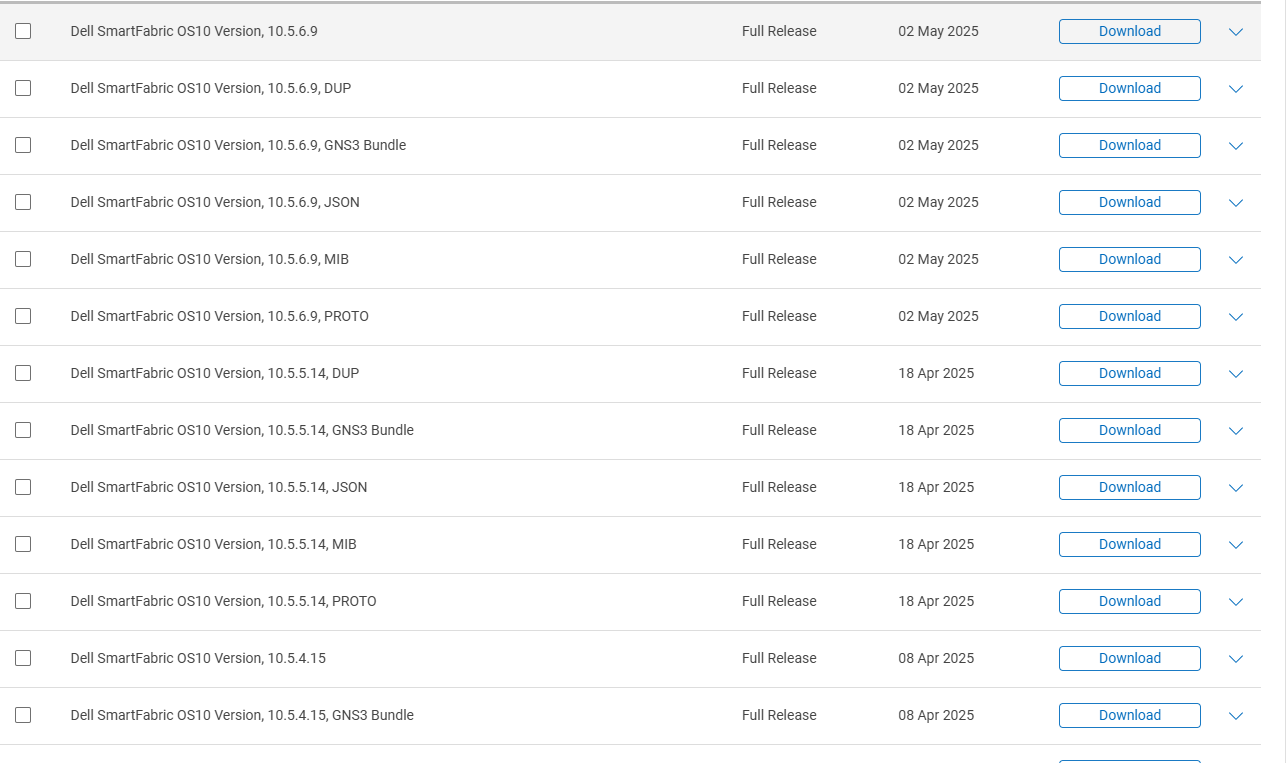Select checkbox for 10.5.5.14, GNS3 Bundle
1286x763 pixels.
23,430
